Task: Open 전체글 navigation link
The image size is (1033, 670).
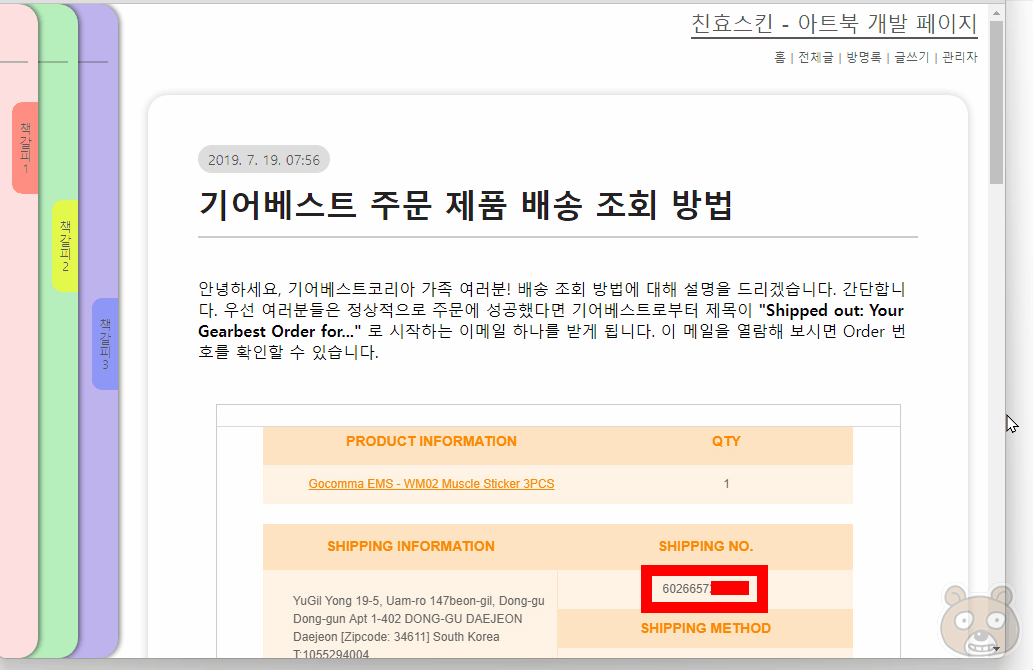Action: [x=816, y=58]
